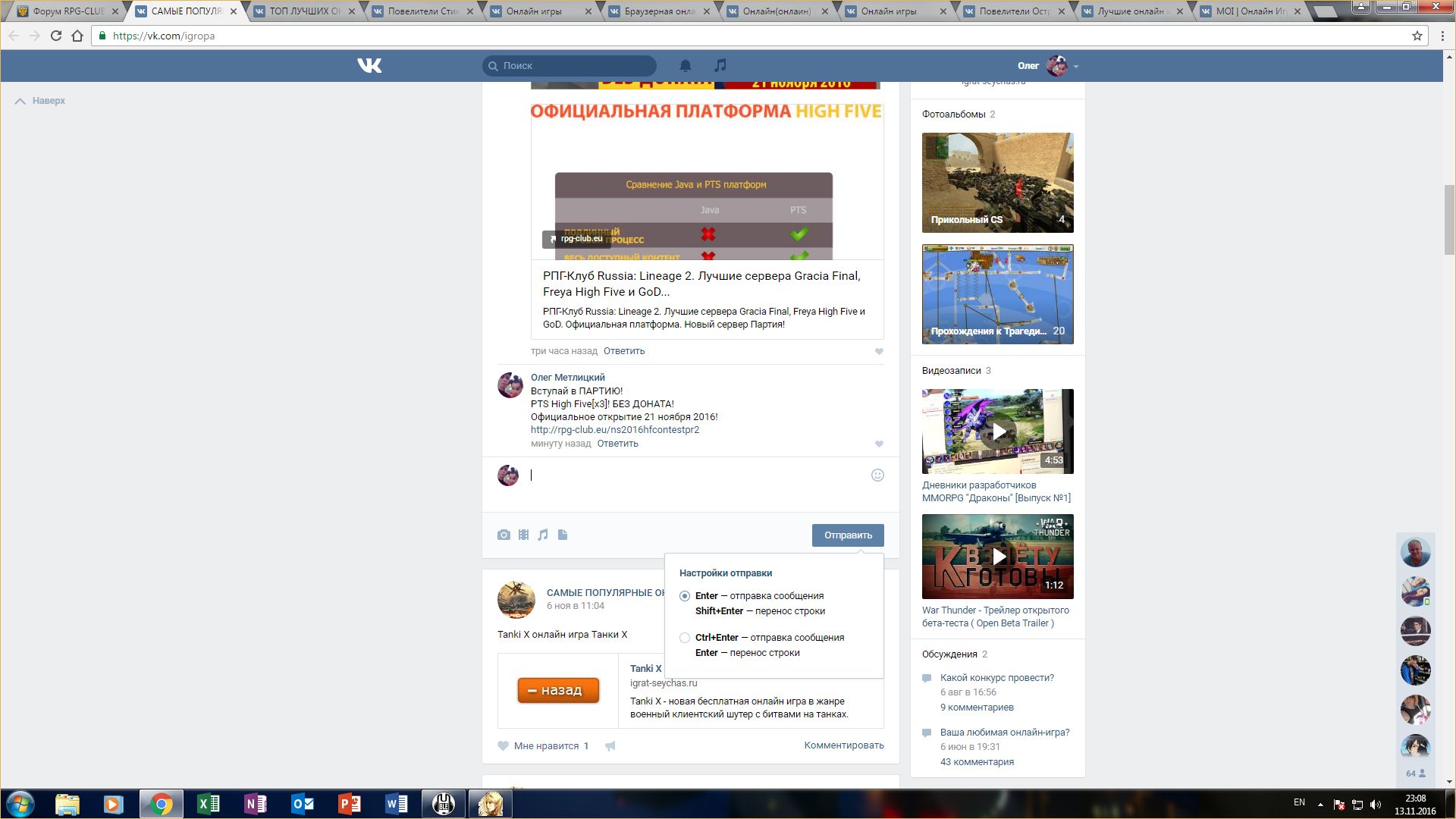Open emoji picker smiley icon

877,475
